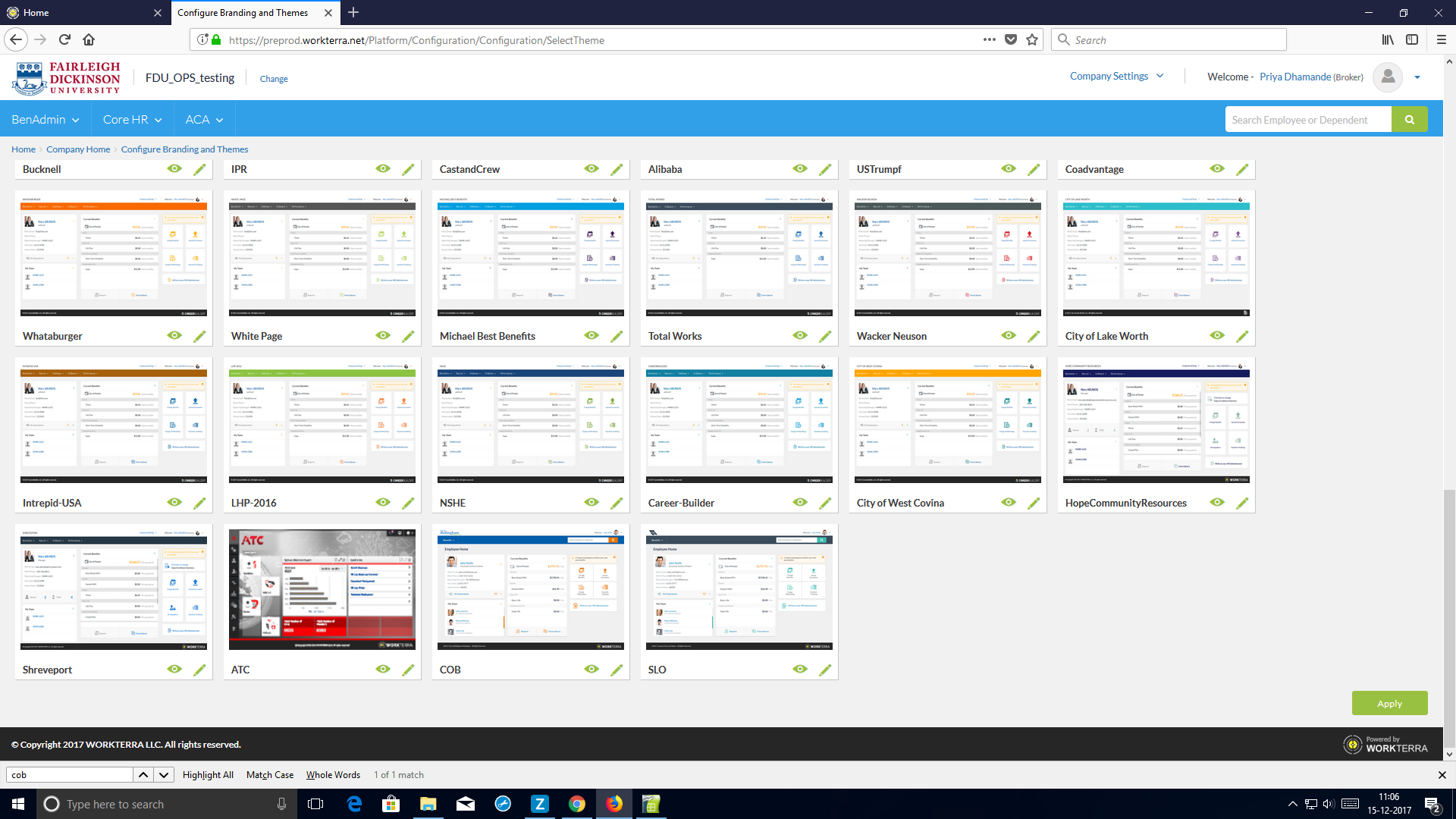This screenshot has height=819, width=1456.
Task: Edit the ATC theme with pencil icon
Action: 408,670
